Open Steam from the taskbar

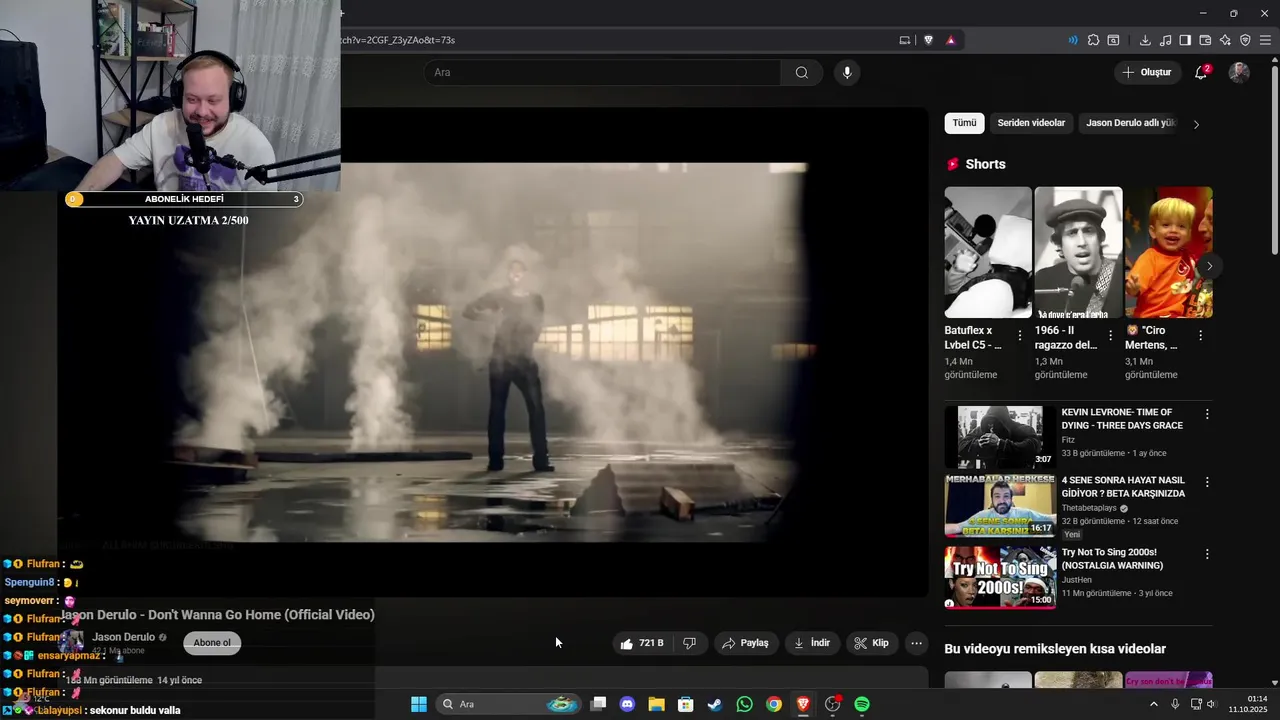(715, 704)
